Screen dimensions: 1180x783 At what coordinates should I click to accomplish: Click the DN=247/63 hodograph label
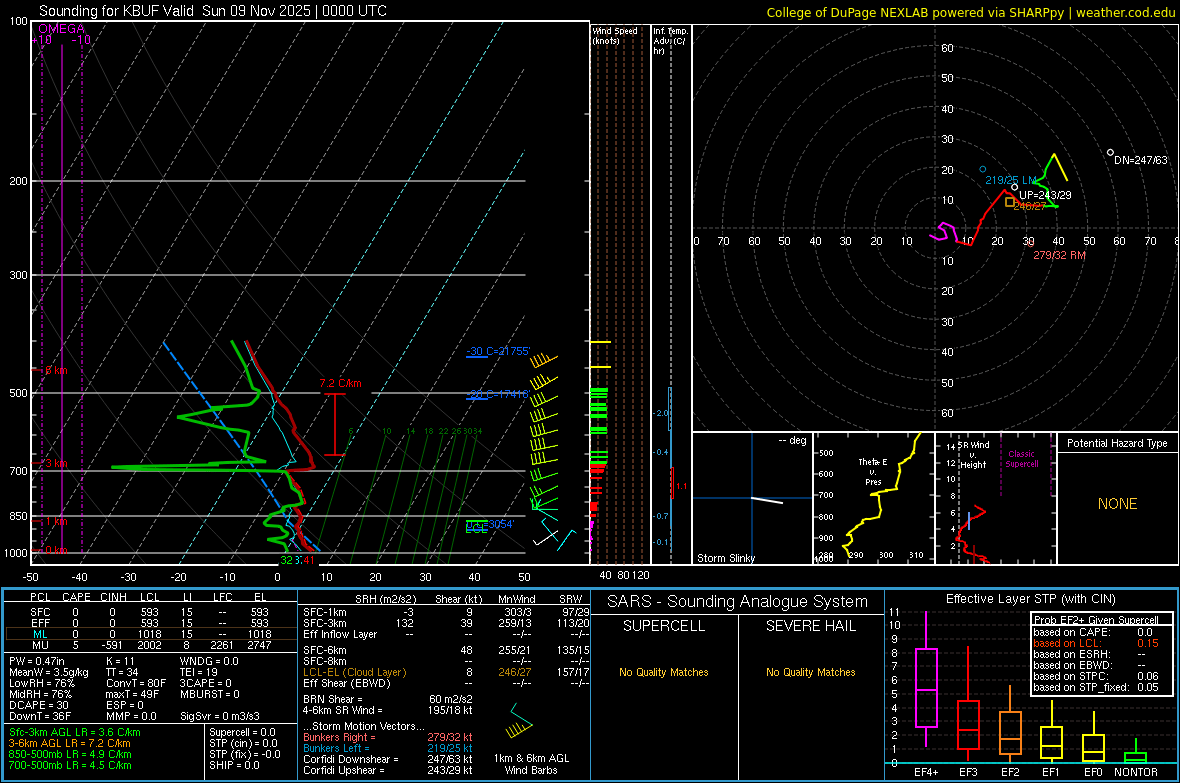(1141, 160)
